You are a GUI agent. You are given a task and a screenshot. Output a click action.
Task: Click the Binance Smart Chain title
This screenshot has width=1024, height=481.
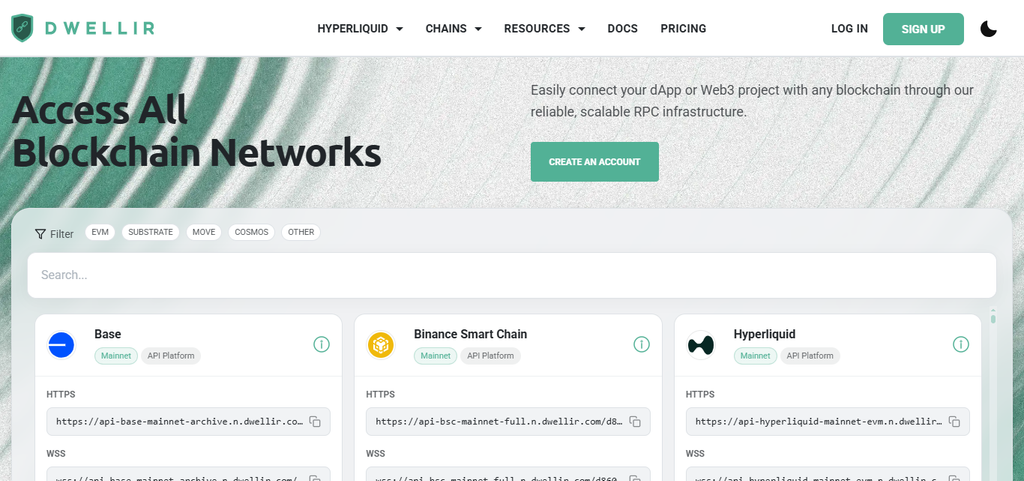pos(470,334)
